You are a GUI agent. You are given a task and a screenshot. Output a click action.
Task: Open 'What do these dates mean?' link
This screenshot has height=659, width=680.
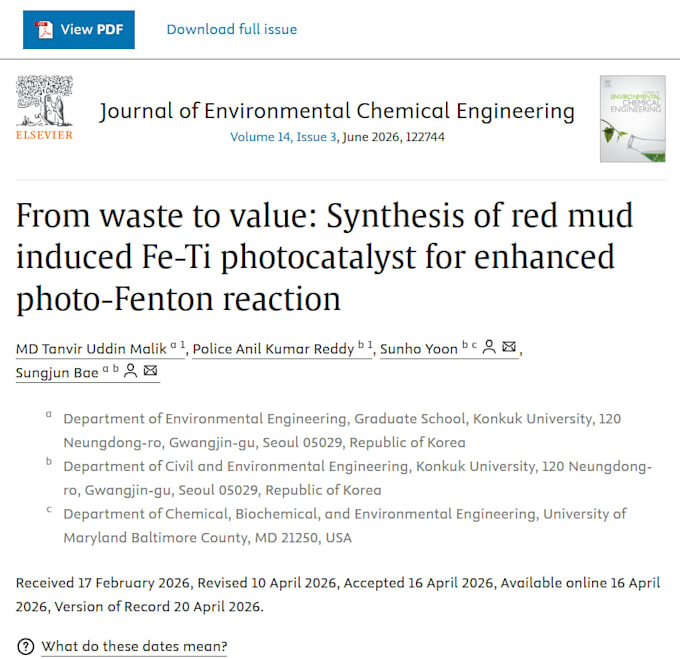click(134, 646)
